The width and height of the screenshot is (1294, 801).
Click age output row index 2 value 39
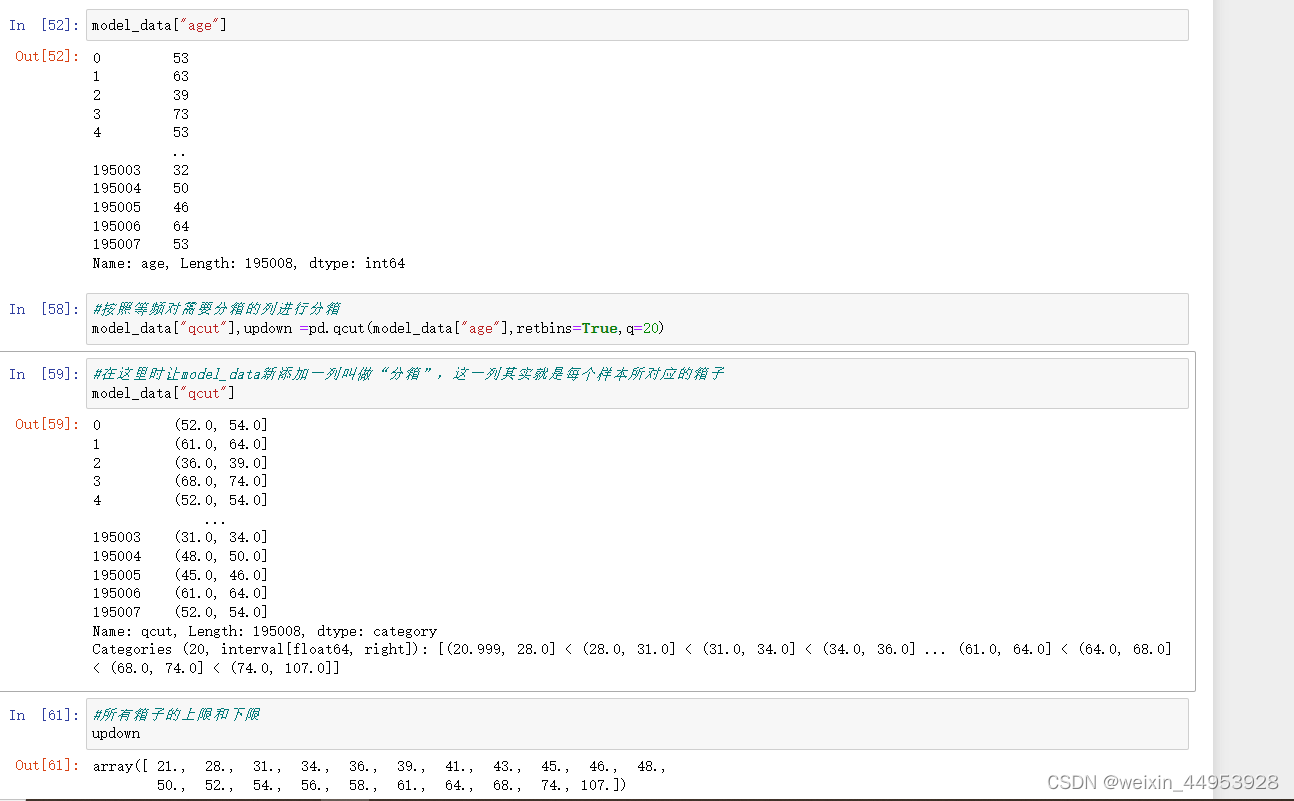[141, 95]
